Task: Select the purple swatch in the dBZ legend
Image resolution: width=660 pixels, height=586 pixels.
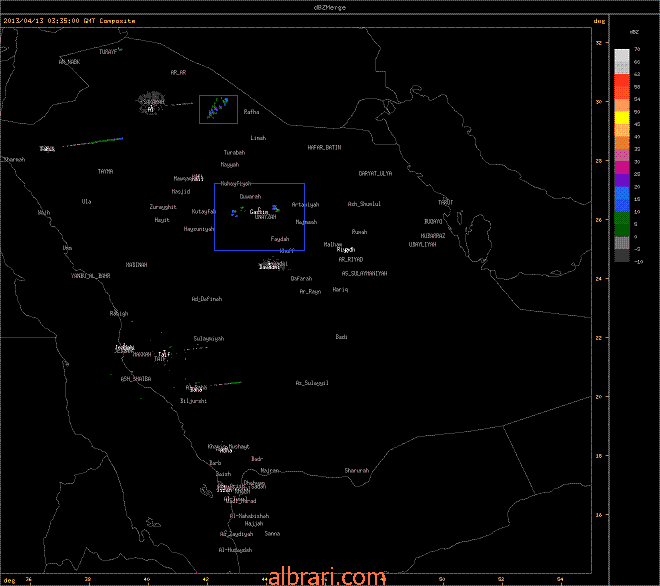Action: coord(622,180)
